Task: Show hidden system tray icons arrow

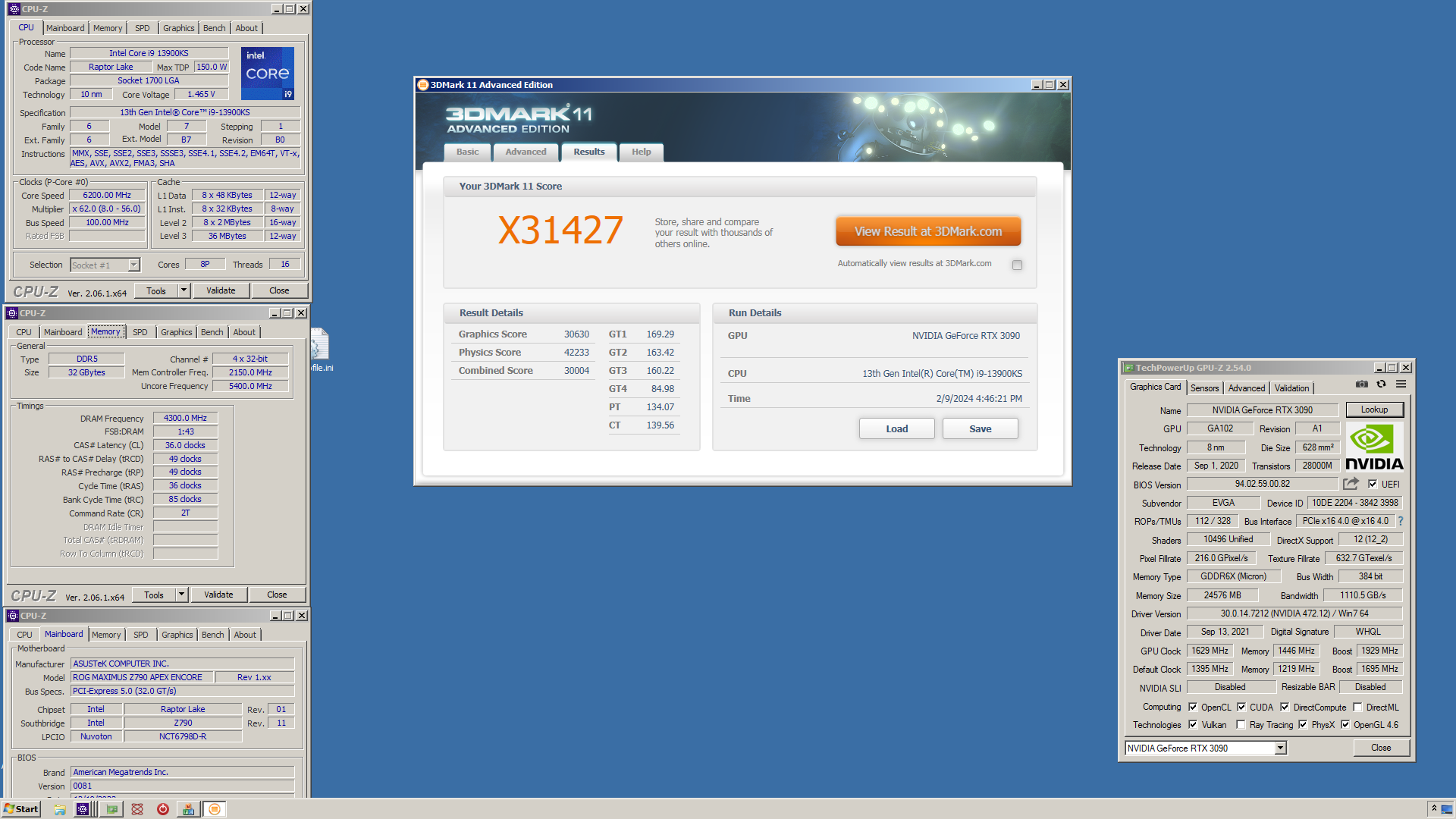Action: (x=1434, y=809)
